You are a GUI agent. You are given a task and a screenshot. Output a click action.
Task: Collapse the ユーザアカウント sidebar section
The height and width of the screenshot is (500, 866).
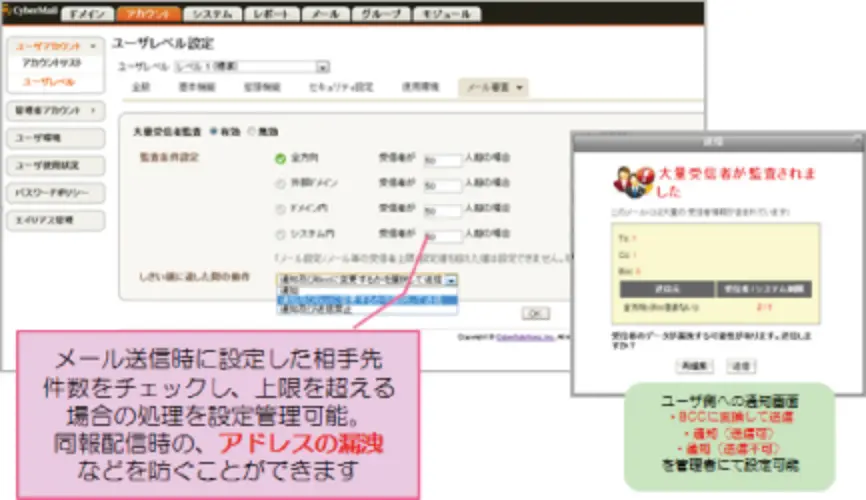click(92, 46)
